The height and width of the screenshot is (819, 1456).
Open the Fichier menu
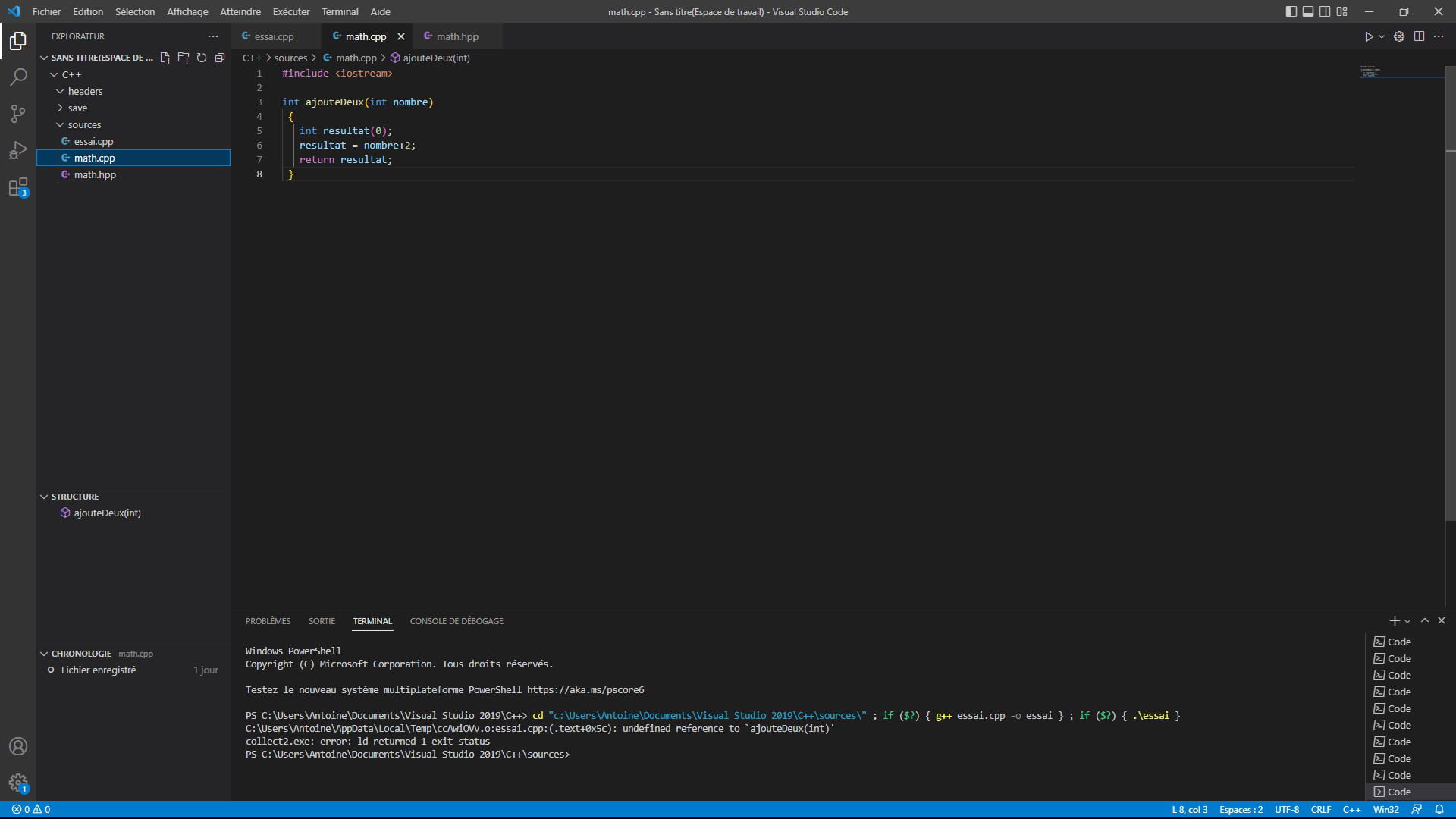coord(46,11)
